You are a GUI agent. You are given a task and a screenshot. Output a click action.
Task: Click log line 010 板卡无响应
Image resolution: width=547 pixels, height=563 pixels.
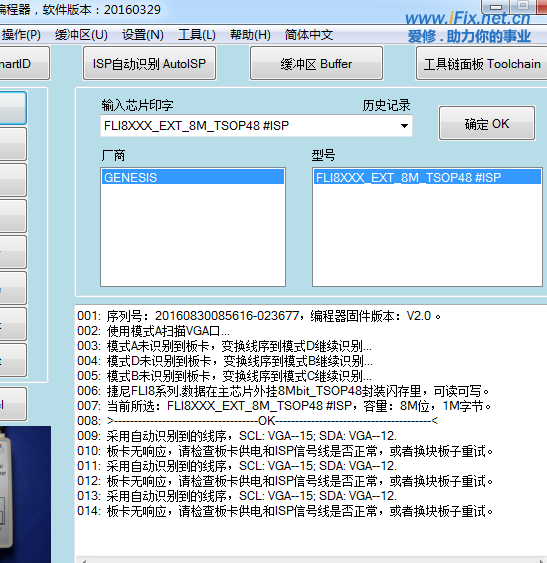(x=285, y=451)
